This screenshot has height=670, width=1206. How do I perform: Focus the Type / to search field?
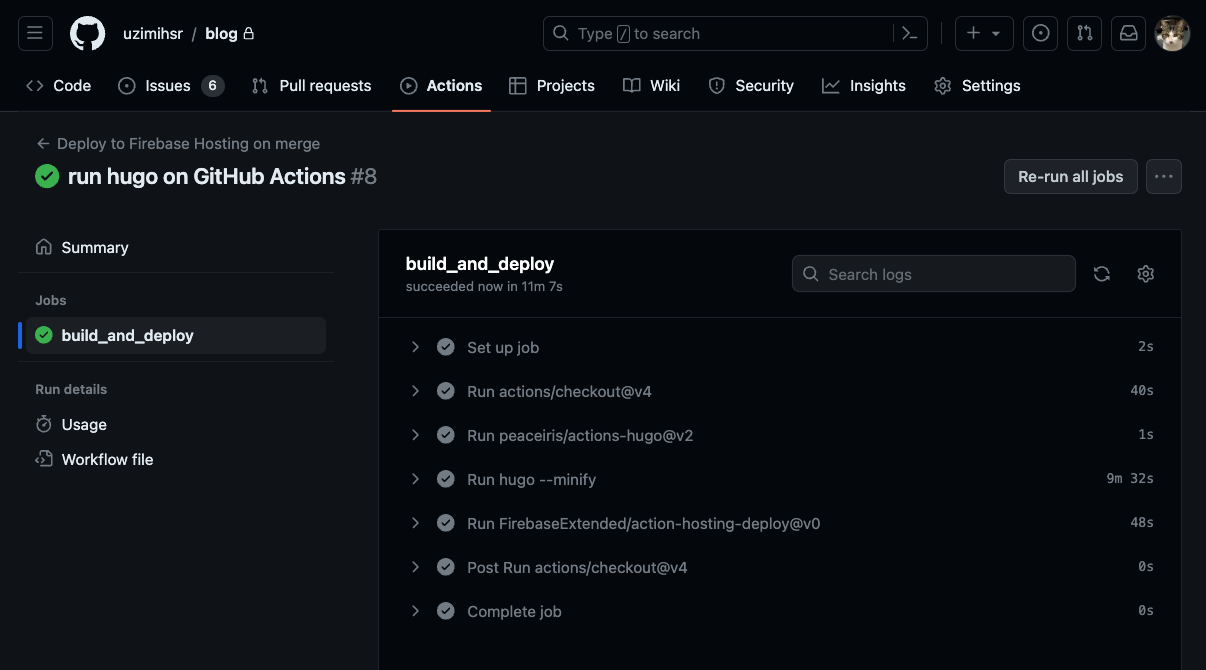(735, 33)
